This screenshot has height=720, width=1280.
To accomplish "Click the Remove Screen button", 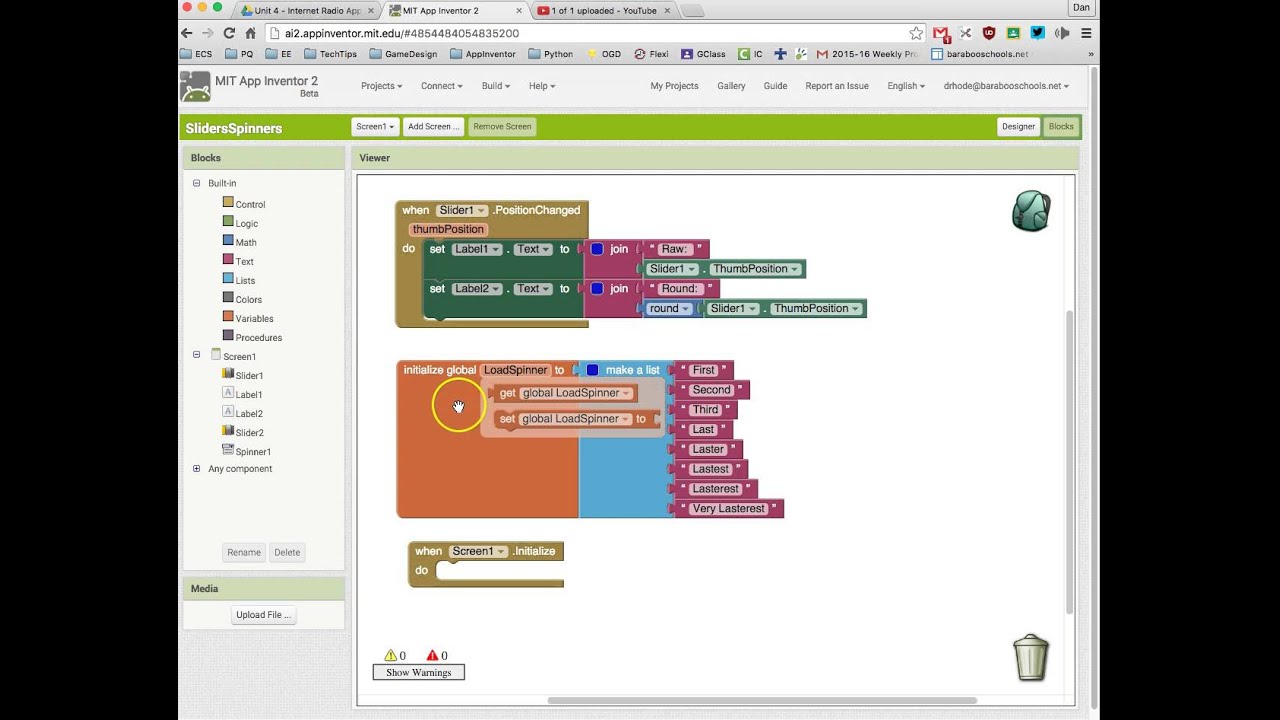I will point(502,126).
